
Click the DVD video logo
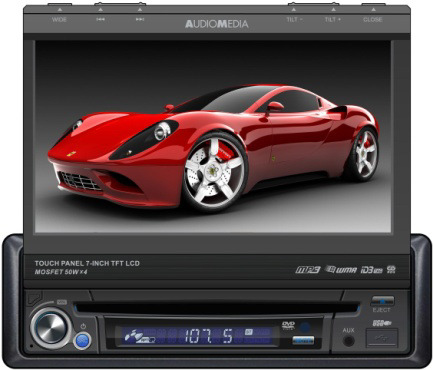288,325
